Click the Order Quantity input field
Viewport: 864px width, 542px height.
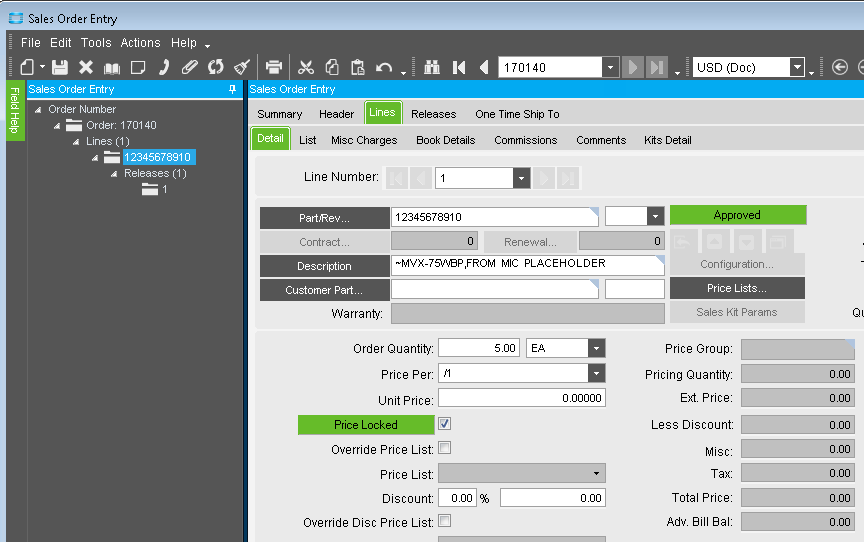(479, 348)
